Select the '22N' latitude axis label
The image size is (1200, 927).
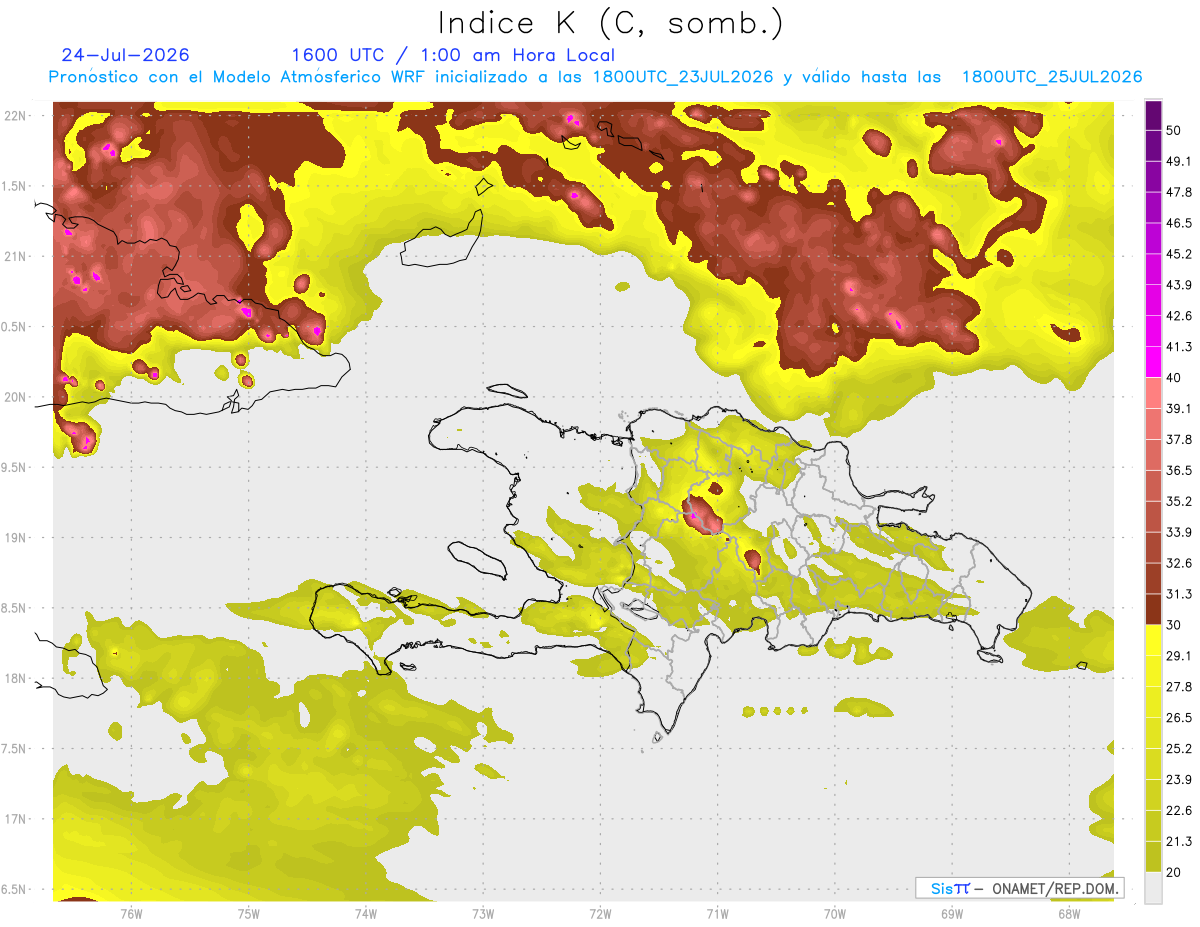pos(17,116)
